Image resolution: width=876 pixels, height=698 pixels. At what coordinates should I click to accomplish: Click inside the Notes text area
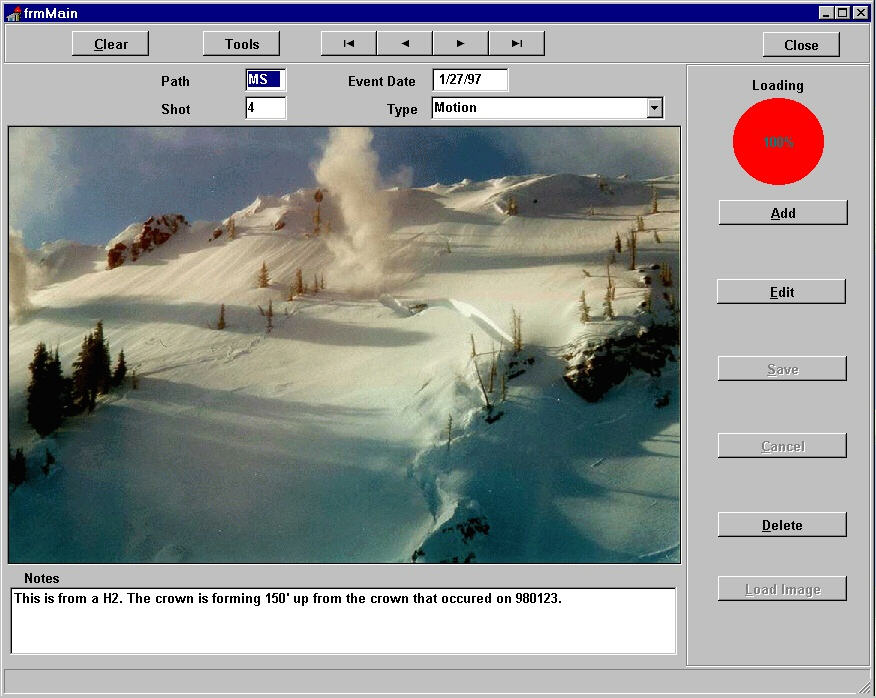[343, 620]
